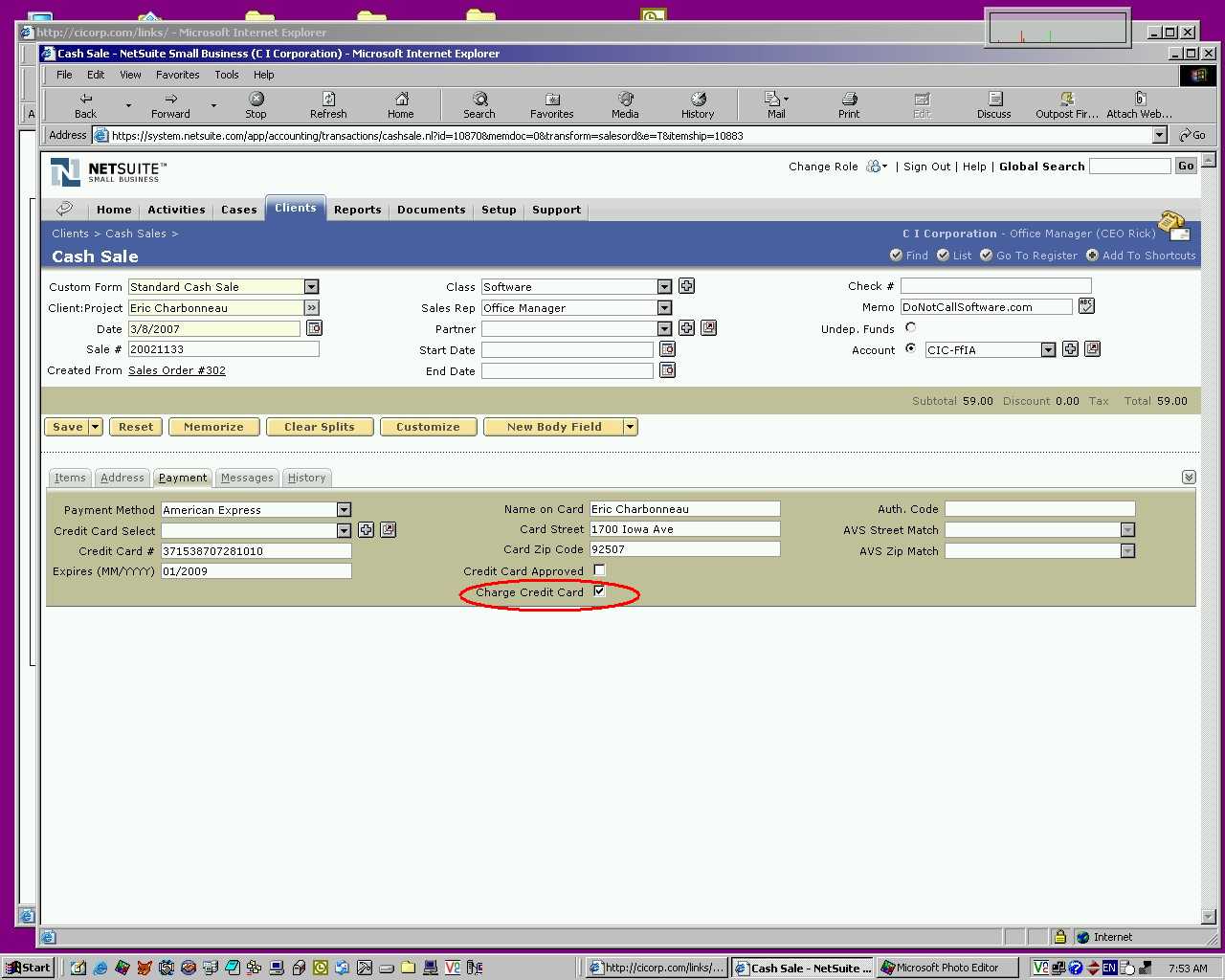The width and height of the screenshot is (1225, 980).
Task: Click the spell-check icon beside Memo field
Action: click(1085, 306)
